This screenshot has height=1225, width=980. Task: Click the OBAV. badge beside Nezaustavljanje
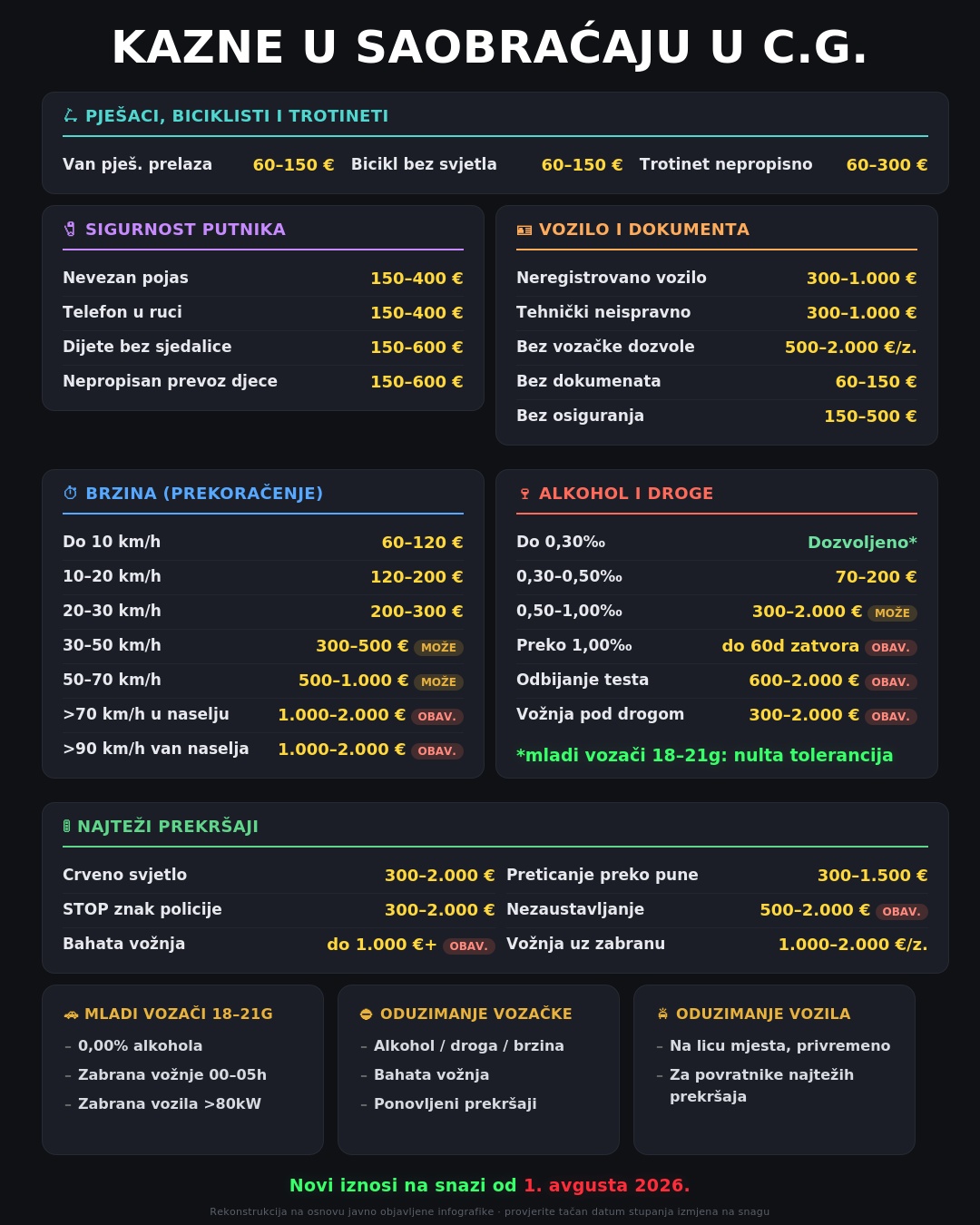click(902, 911)
